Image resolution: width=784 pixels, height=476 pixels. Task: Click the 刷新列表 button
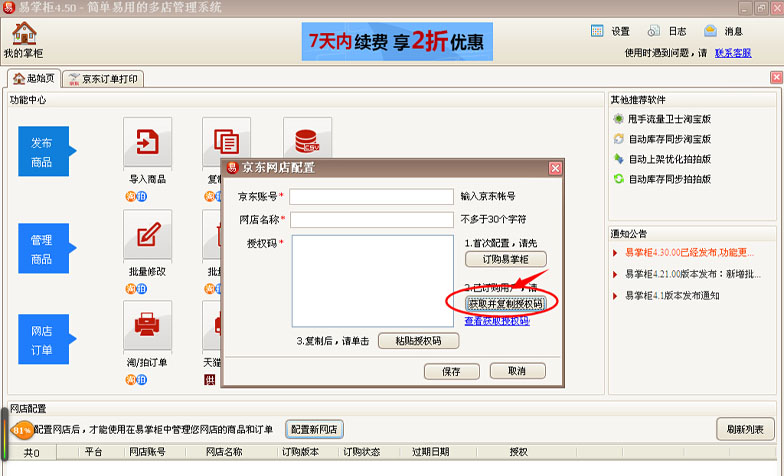click(745, 430)
